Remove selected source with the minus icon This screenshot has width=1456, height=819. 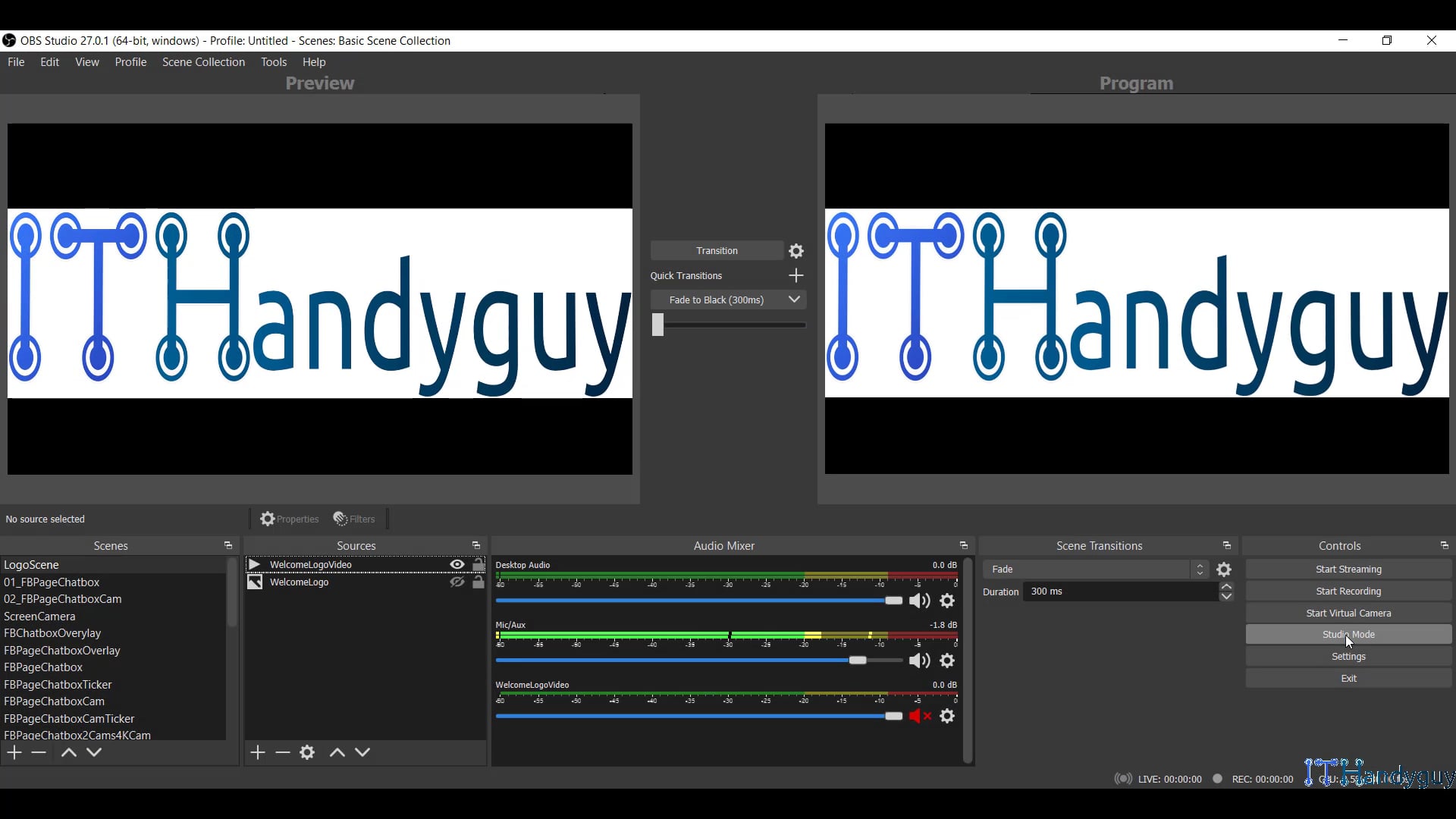coord(282,752)
